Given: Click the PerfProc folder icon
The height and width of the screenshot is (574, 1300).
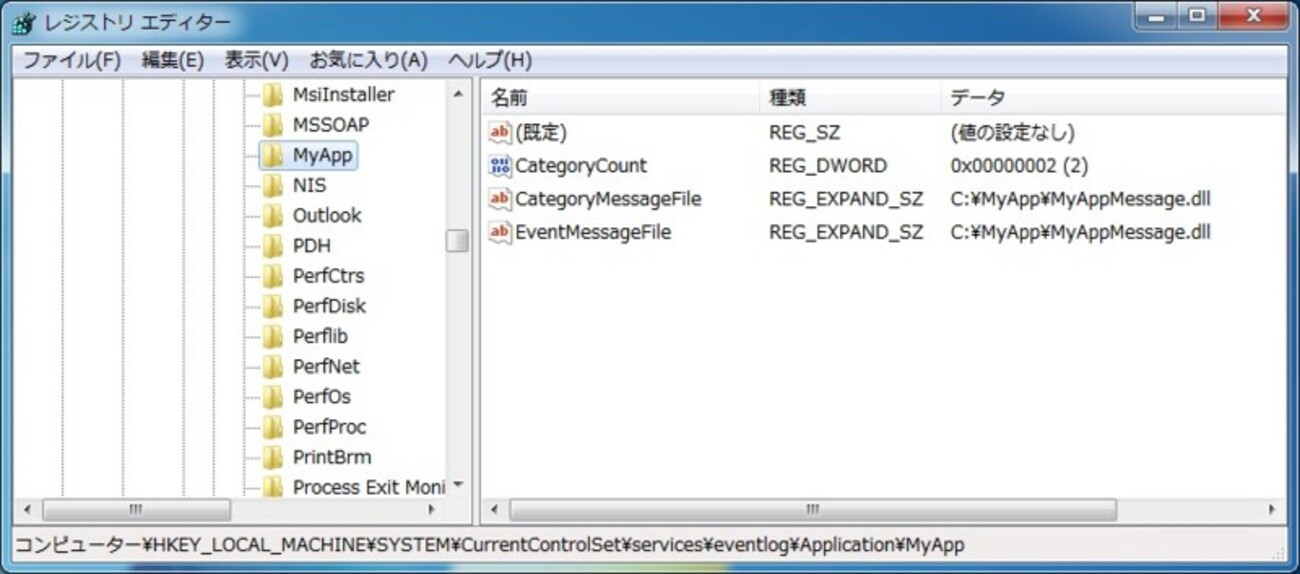Looking at the screenshot, I should point(272,427).
